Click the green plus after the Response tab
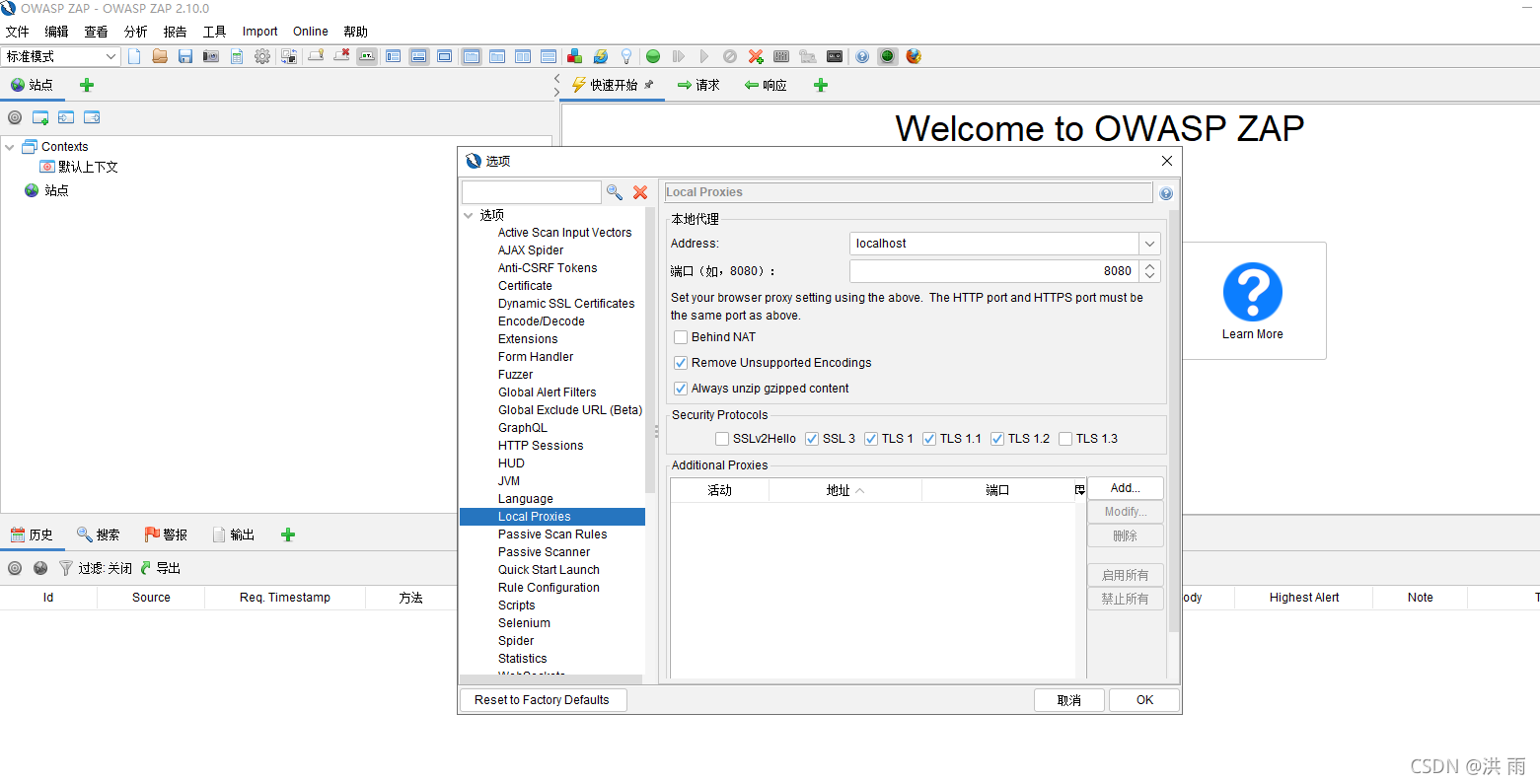The height and width of the screenshot is (784, 1540). pos(821,85)
